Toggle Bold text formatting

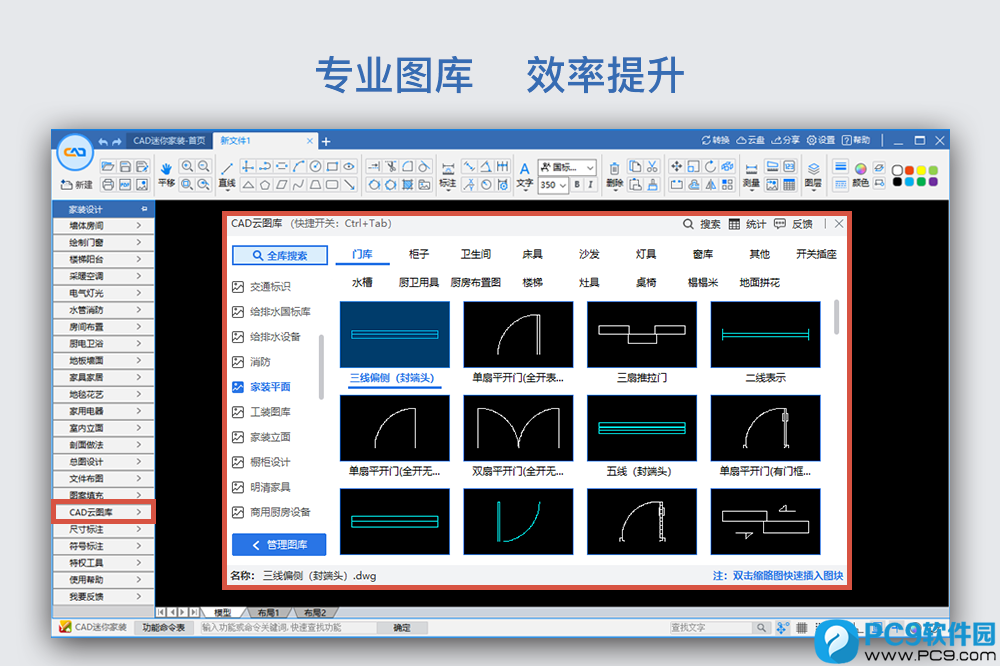[577, 185]
